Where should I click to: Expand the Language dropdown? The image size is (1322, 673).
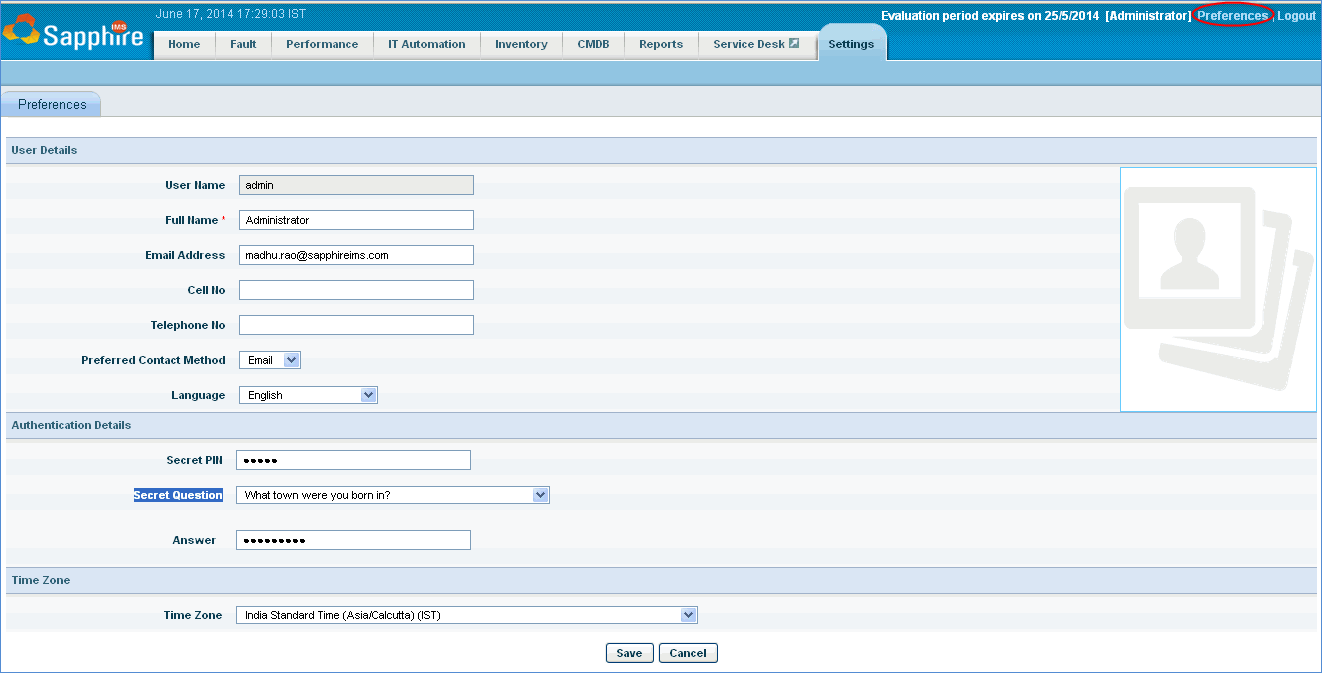[x=308, y=395]
